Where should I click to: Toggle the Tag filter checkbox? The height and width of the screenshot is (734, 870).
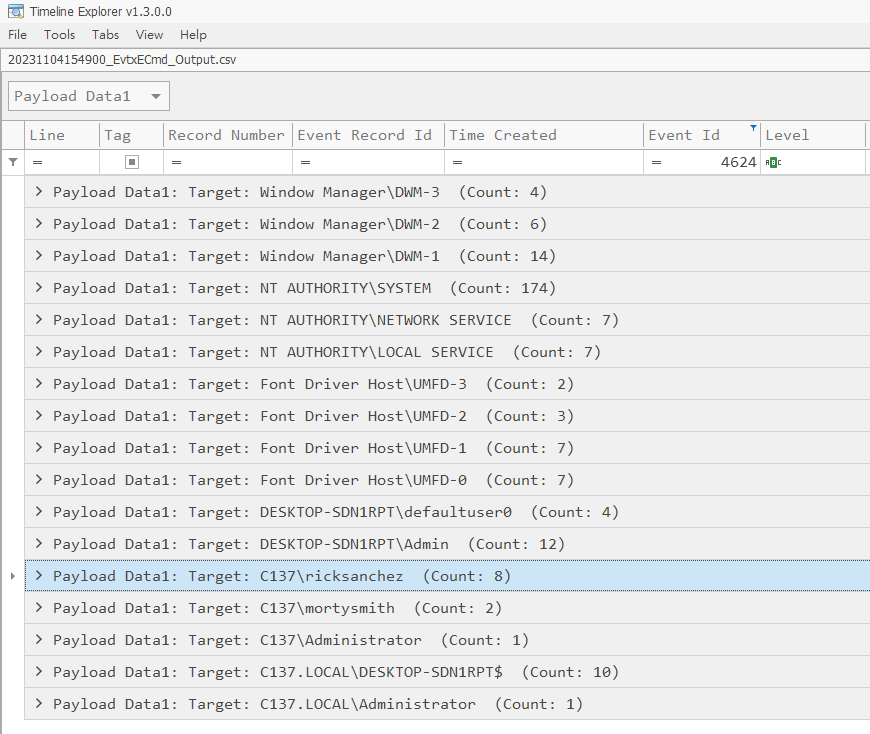point(131,162)
